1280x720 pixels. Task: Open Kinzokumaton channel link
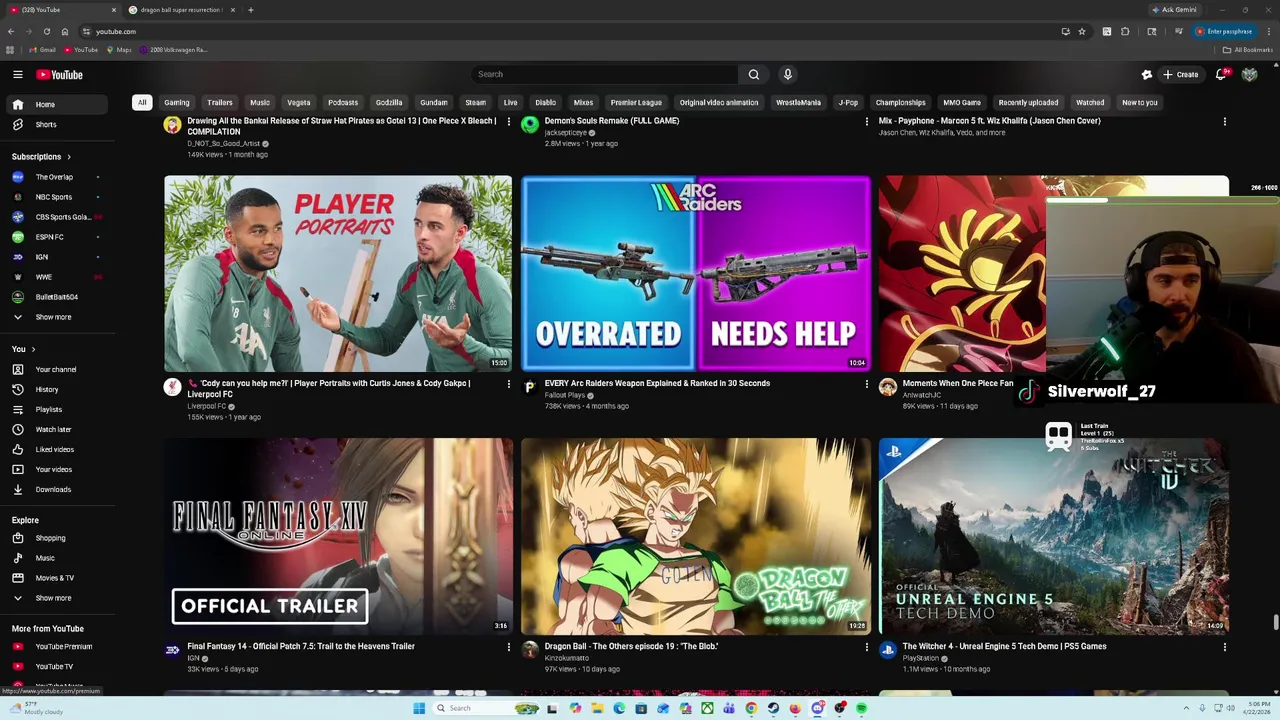click(567, 658)
